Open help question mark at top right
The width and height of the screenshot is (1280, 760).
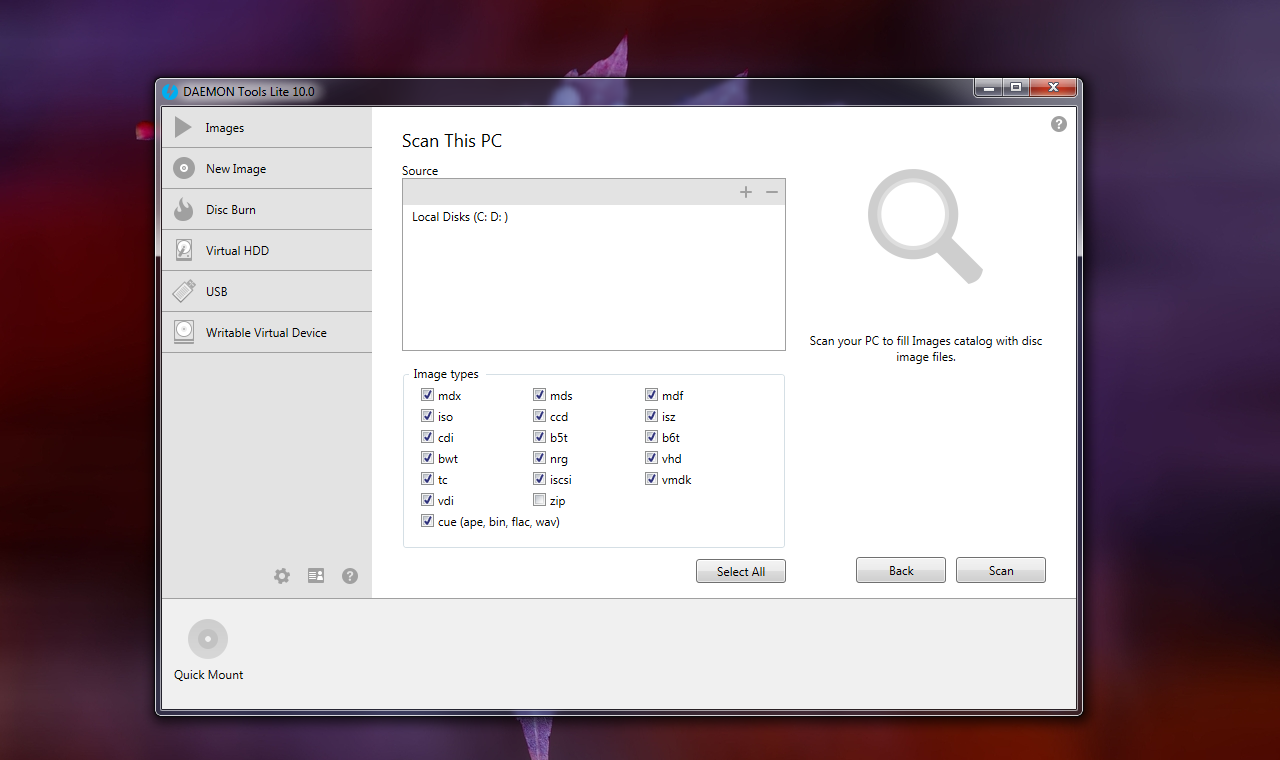click(x=1059, y=124)
